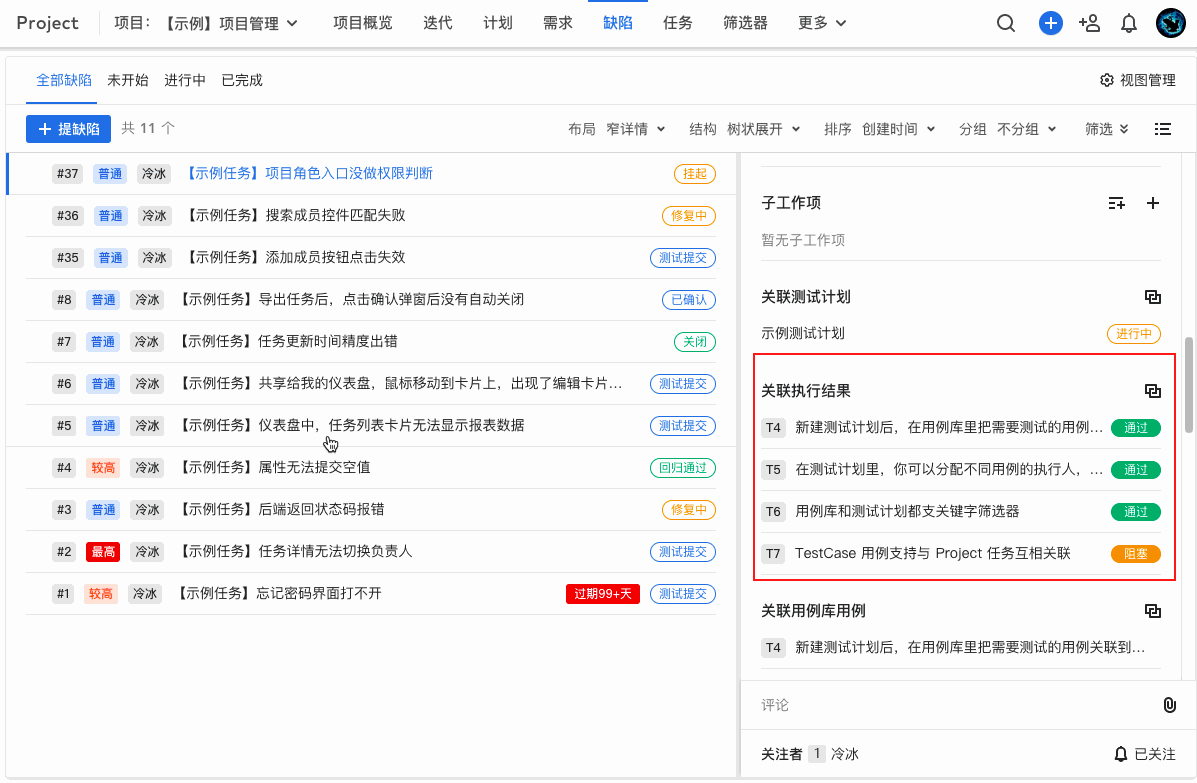Screen dimensions: 1197x783
Task: Go to 迭代 tab
Action: (x=437, y=23)
